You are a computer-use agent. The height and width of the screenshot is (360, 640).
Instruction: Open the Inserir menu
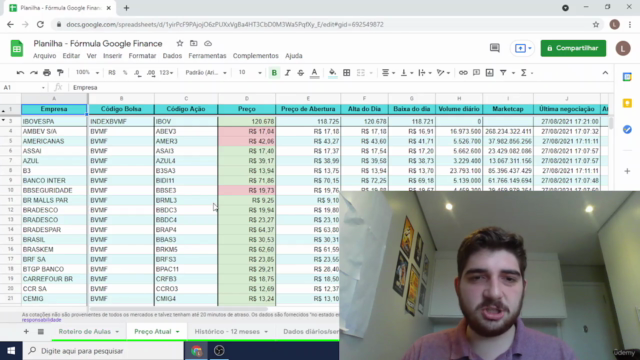coord(112,56)
